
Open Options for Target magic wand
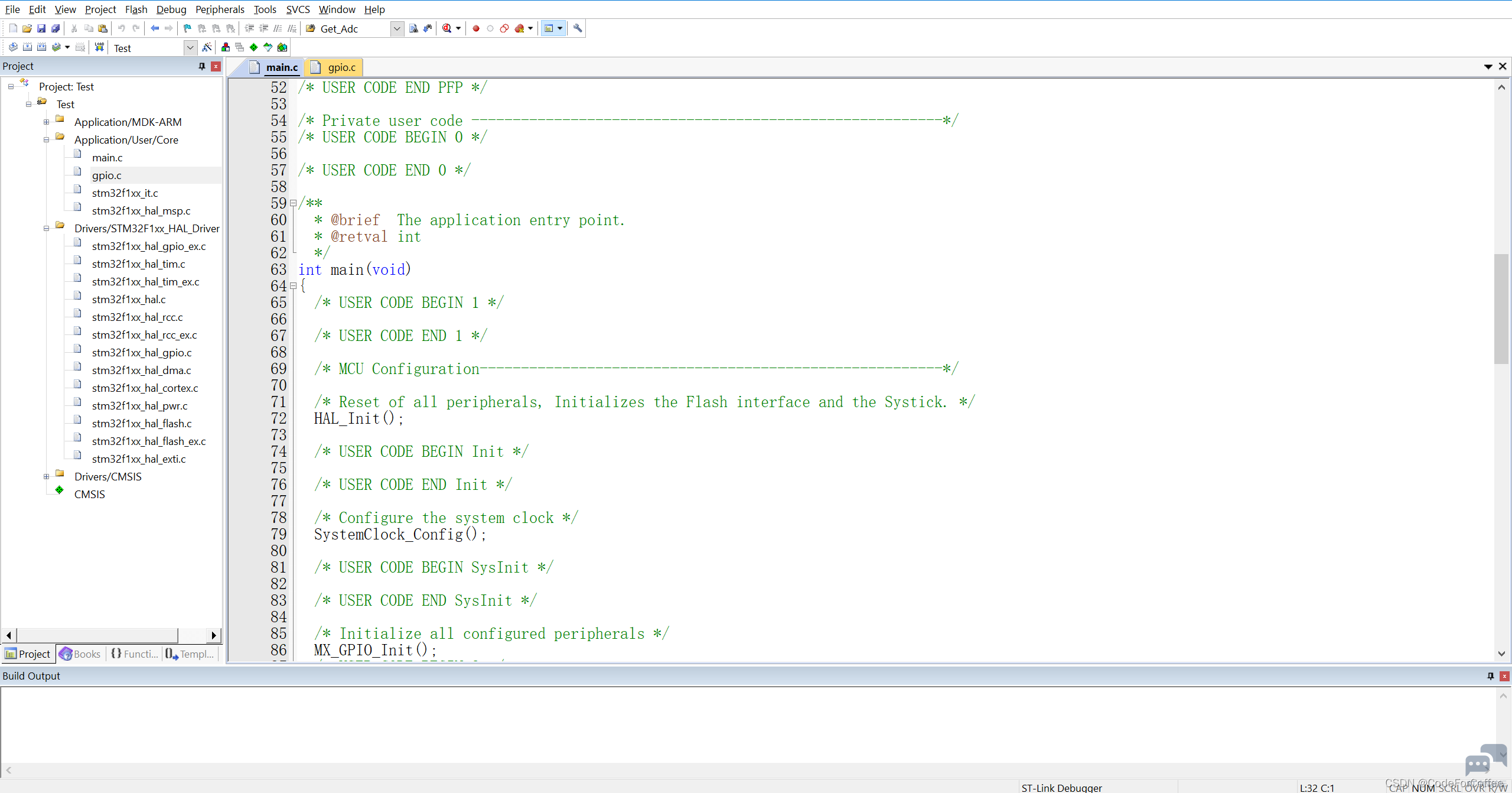click(207, 47)
